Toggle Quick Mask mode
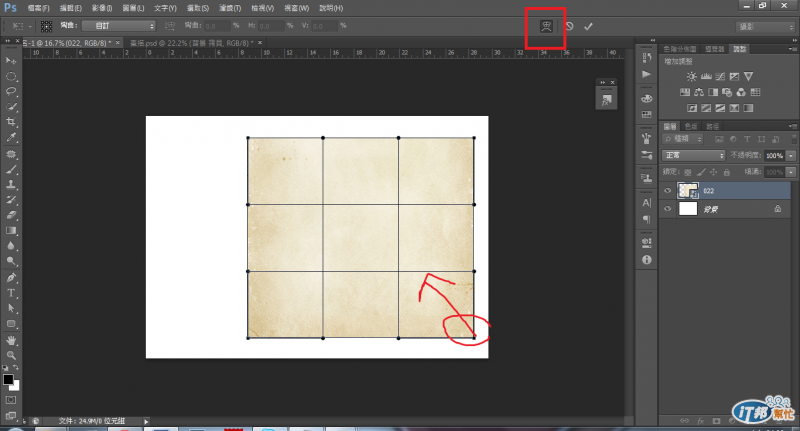Viewport: 800px width, 431px height. [11, 400]
